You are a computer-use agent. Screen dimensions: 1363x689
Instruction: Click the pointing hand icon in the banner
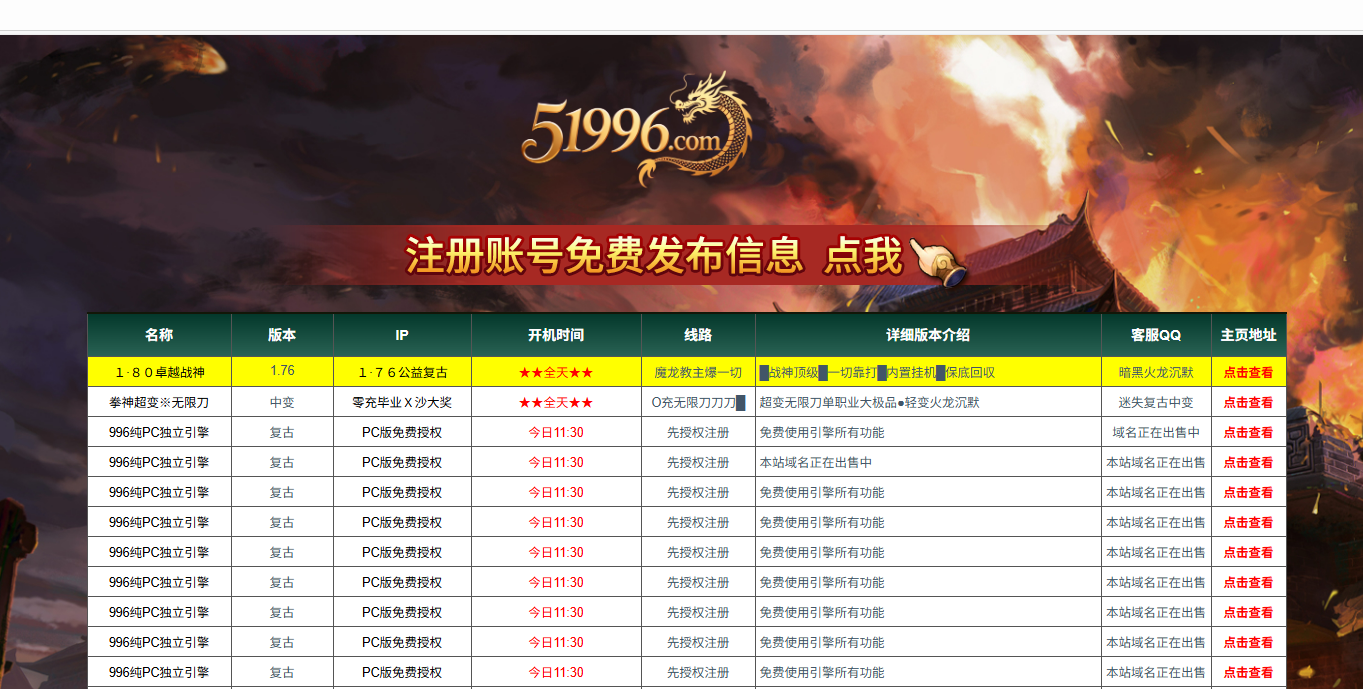click(x=940, y=260)
